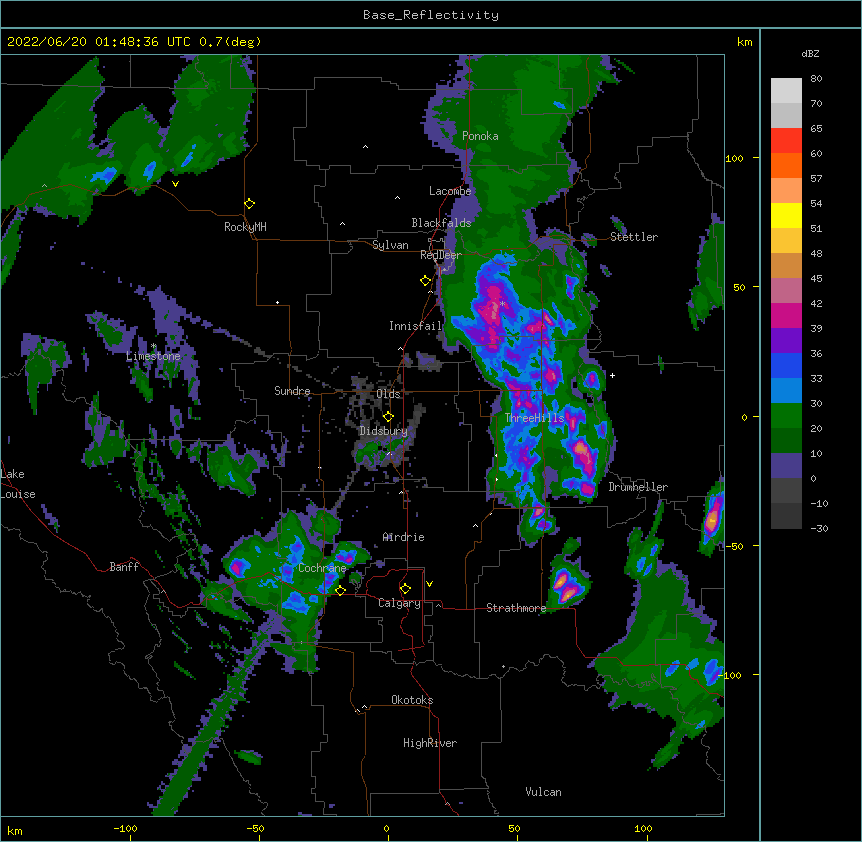Click the Vulcan label
The height and width of the screenshot is (842, 862).
pyautogui.click(x=543, y=792)
